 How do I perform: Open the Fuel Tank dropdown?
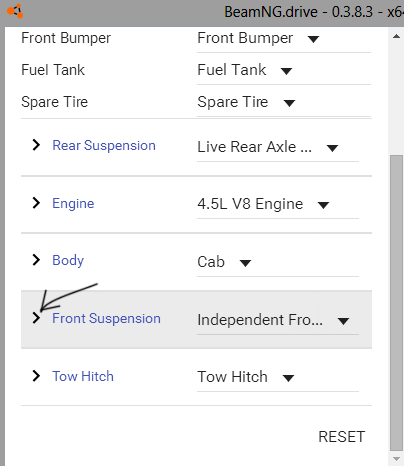pos(284,71)
